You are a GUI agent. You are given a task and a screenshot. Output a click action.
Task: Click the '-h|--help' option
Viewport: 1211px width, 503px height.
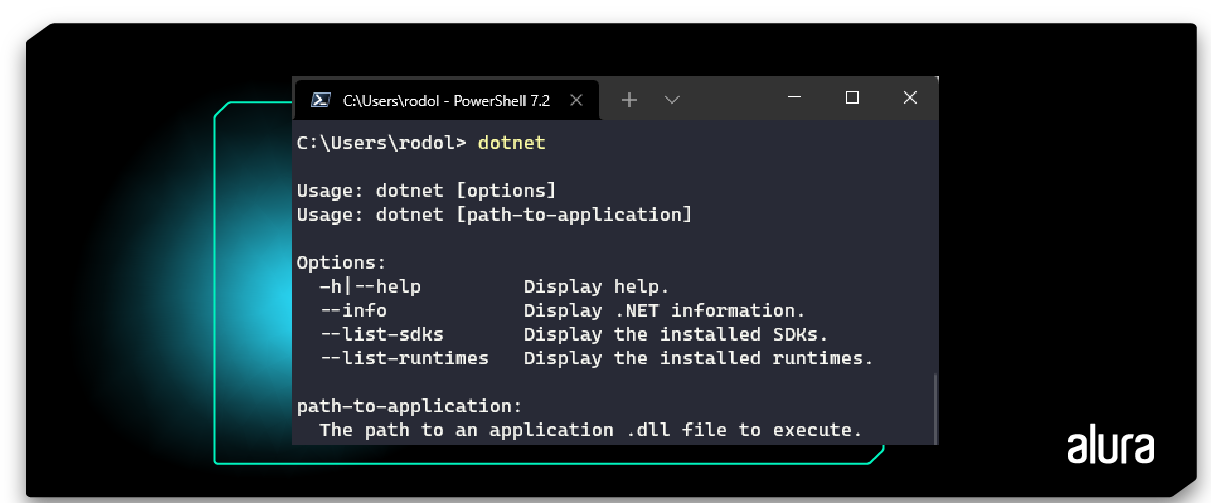(x=370, y=287)
